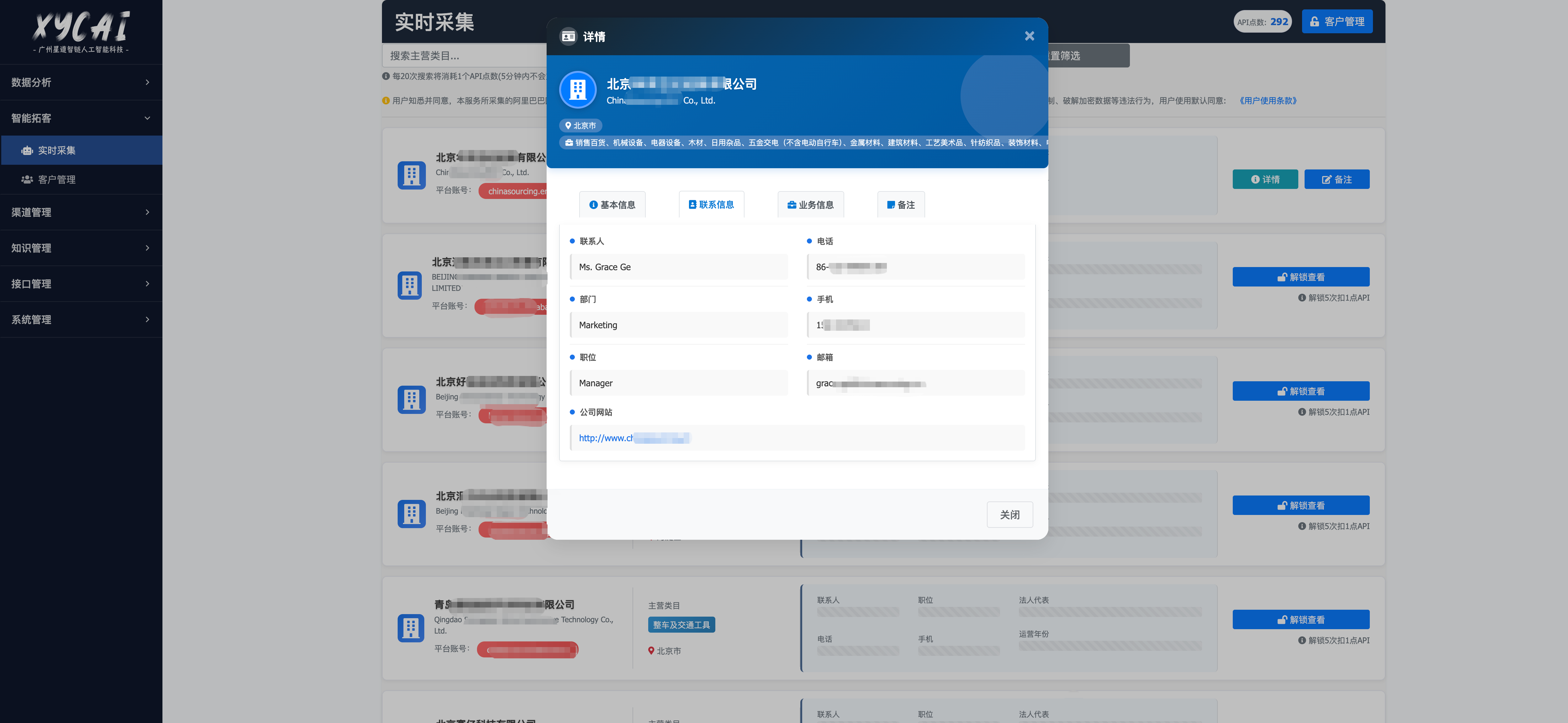Click the 电话 field starting with 86-
The width and height of the screenshot is (1568, 723).
click(x=915, y=267)
